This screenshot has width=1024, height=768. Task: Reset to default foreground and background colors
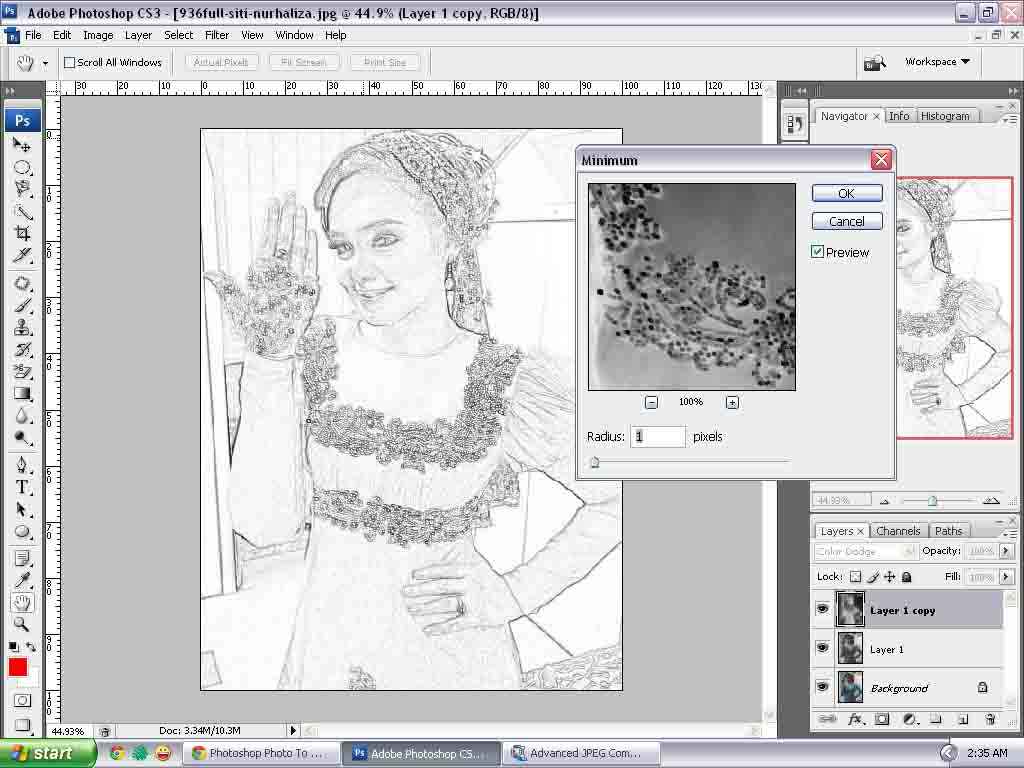tap(13, 647)
